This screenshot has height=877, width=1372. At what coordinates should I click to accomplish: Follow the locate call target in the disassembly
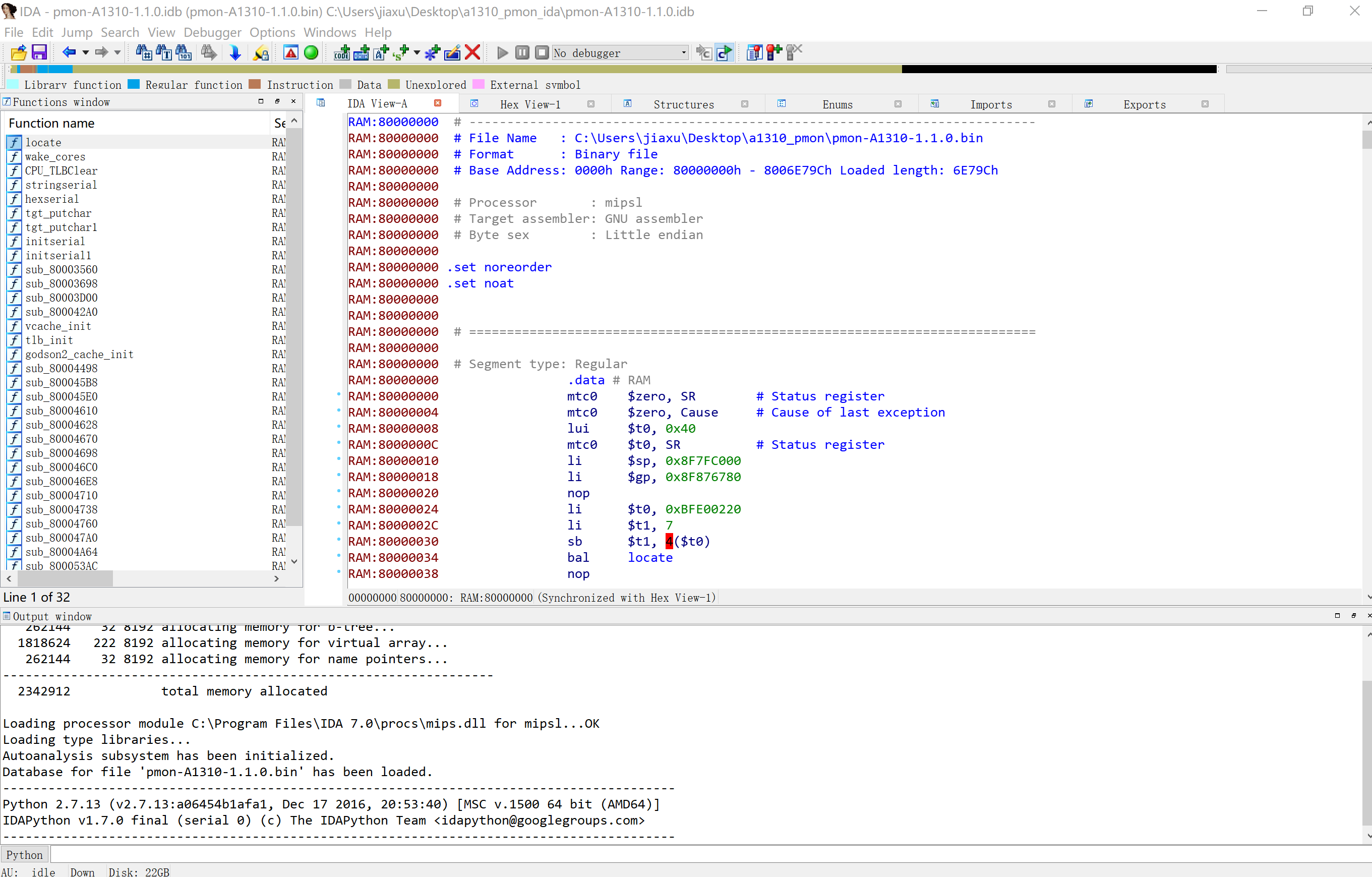pos(650,557)
